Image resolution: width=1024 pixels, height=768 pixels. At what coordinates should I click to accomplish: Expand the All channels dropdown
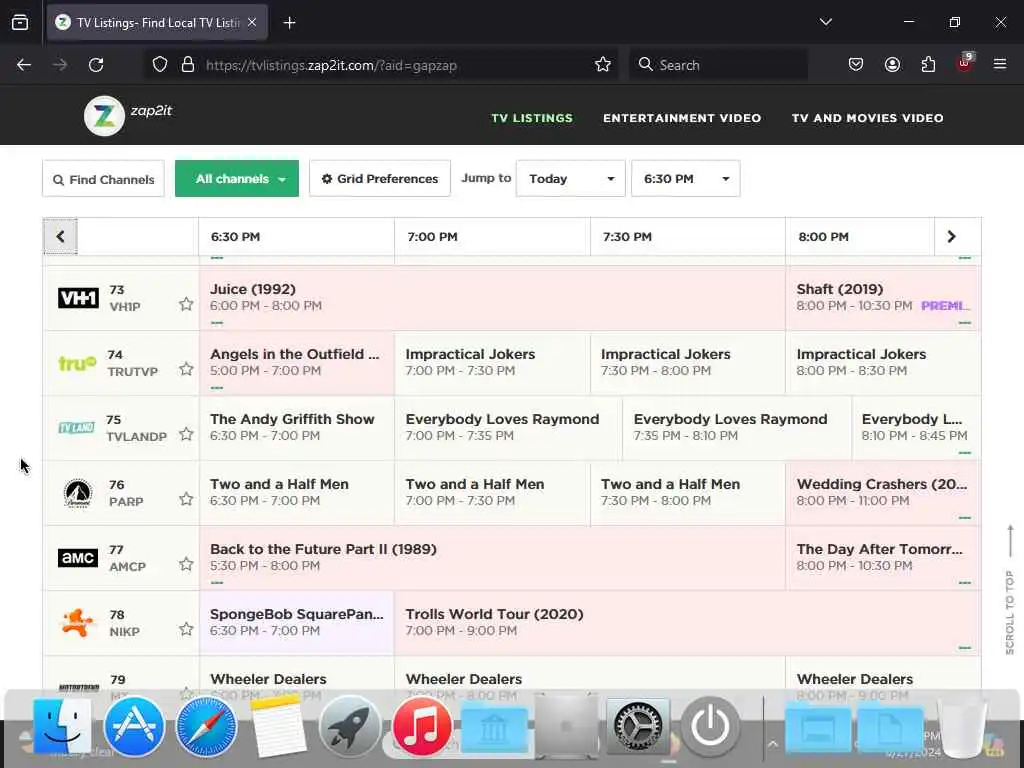236,178
